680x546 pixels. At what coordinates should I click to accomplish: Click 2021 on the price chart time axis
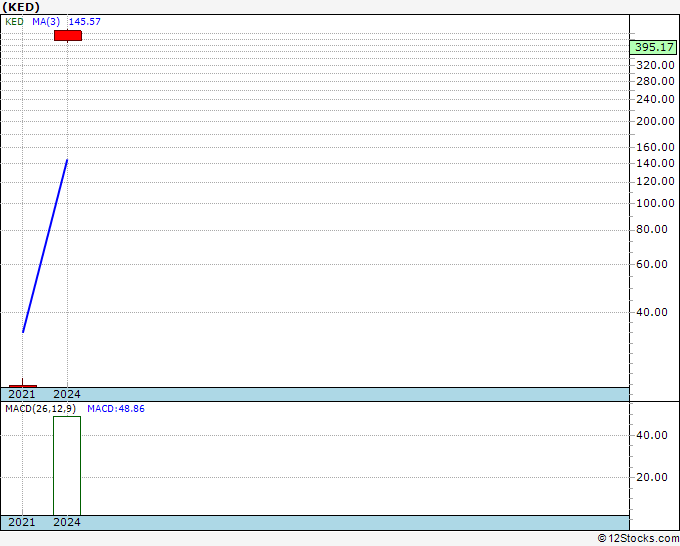pos(22,394)
